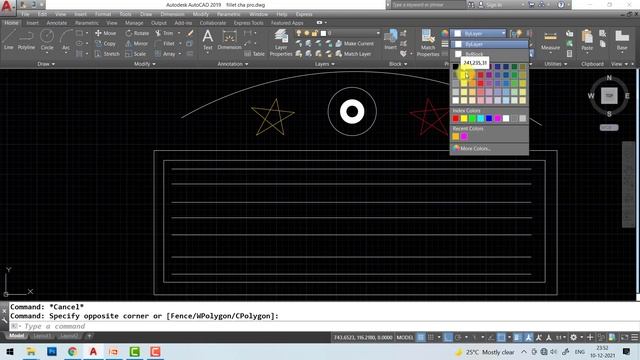Pick red index color swatch
This screenshot has width=640, height=360.
point(456,119)
